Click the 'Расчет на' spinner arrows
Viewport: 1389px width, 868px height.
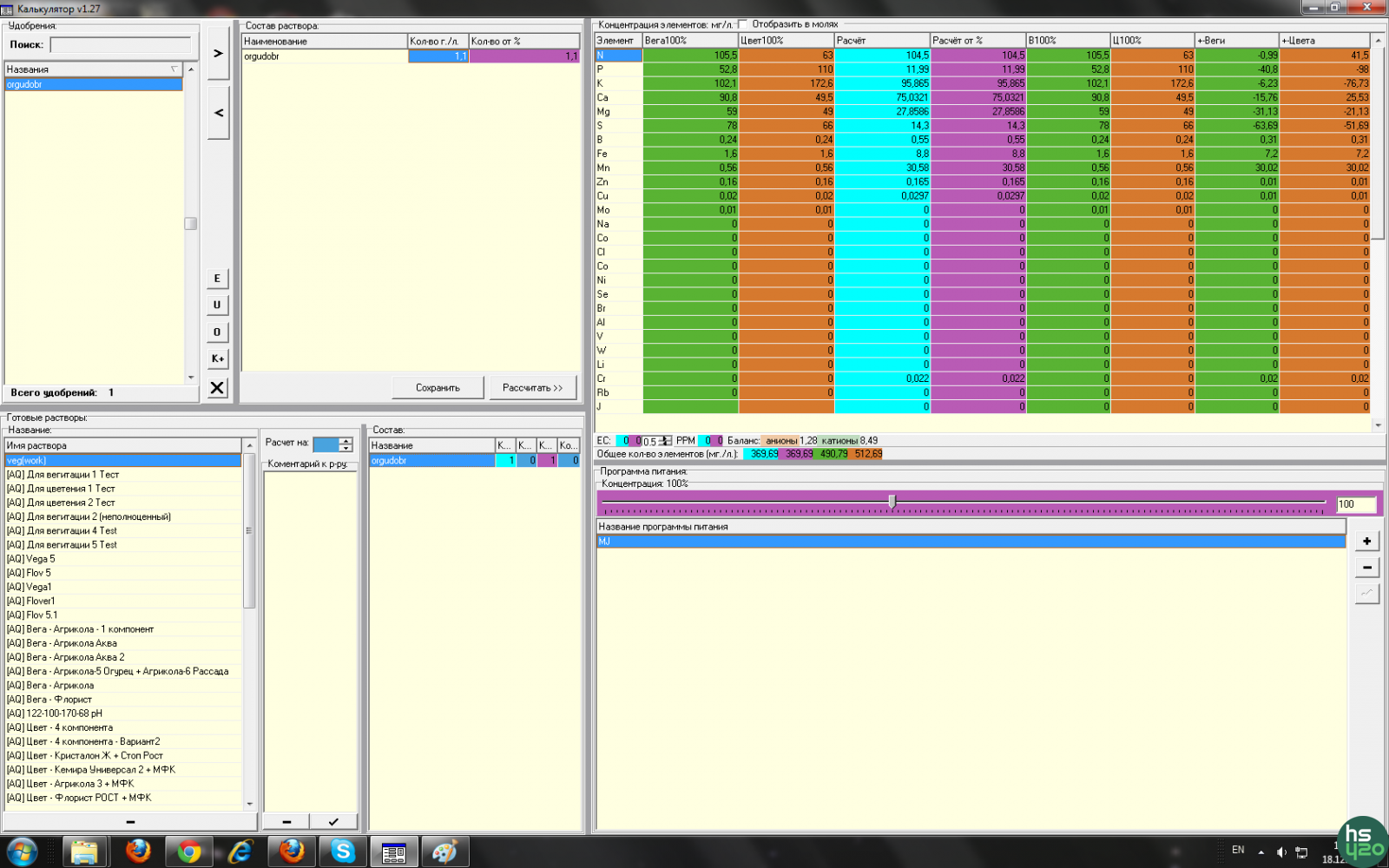(x=346, y=444)
